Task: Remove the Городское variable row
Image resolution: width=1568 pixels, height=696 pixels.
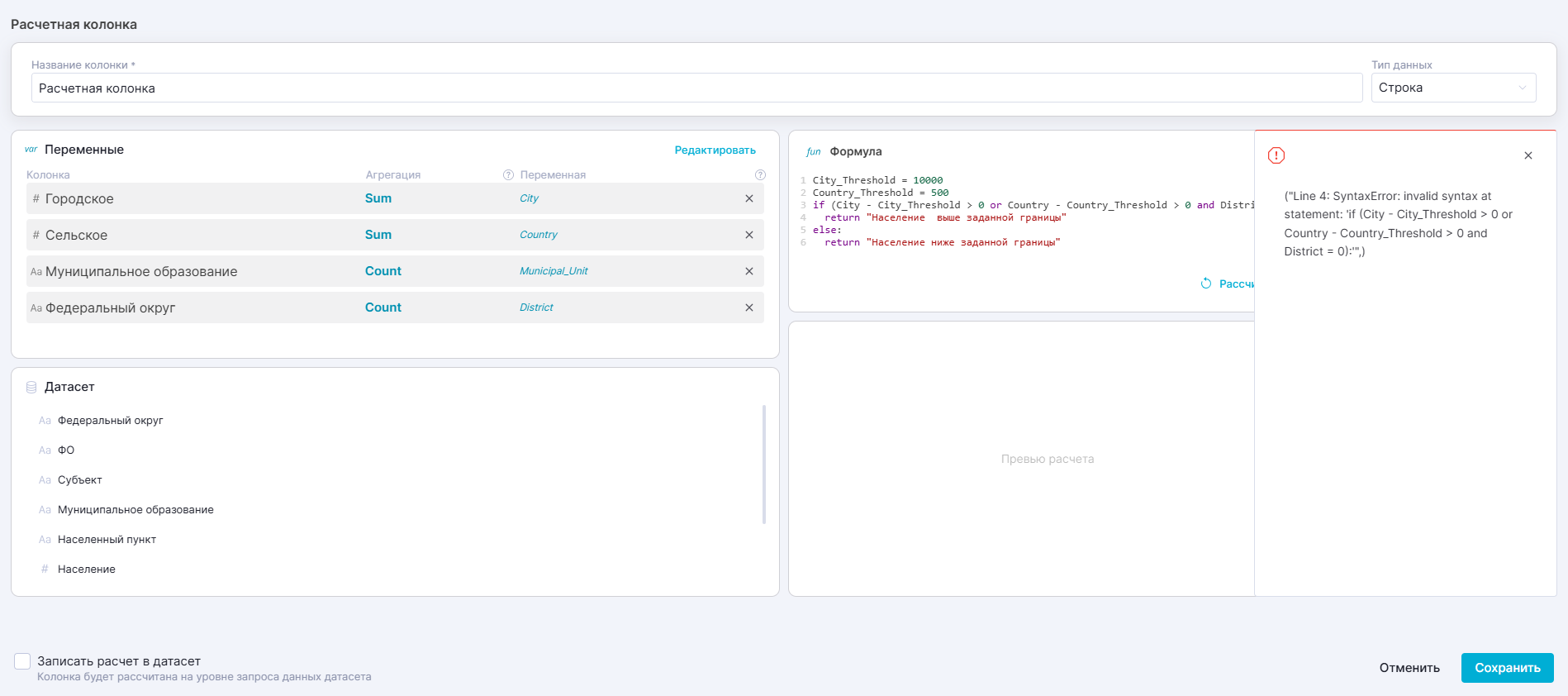Action: [748, 198]
